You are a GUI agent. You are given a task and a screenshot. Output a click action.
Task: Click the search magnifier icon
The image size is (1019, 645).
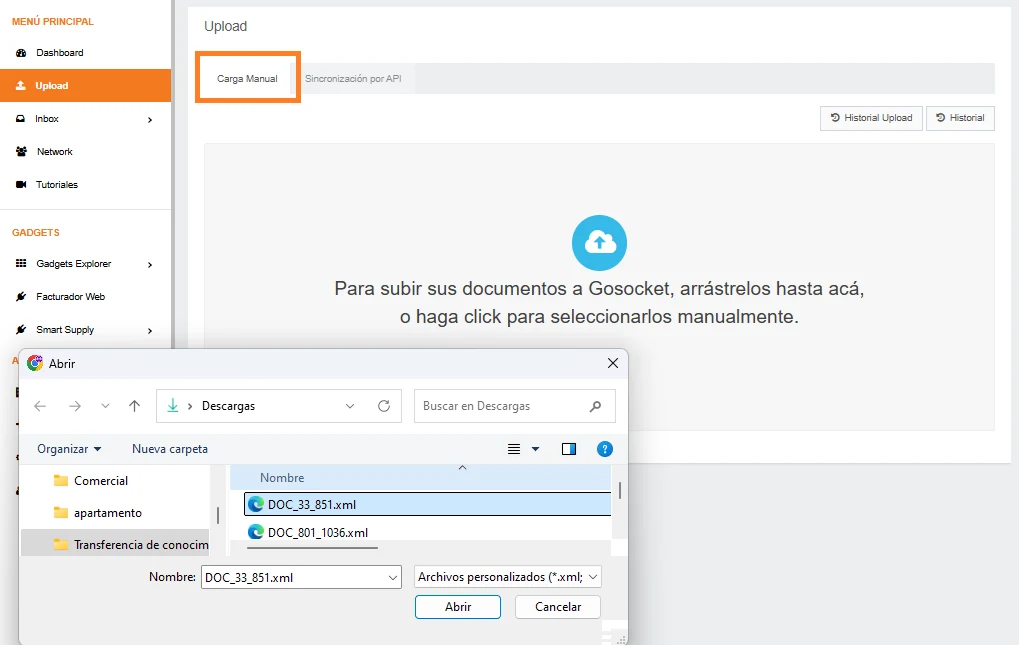click(x=595, y=406)
